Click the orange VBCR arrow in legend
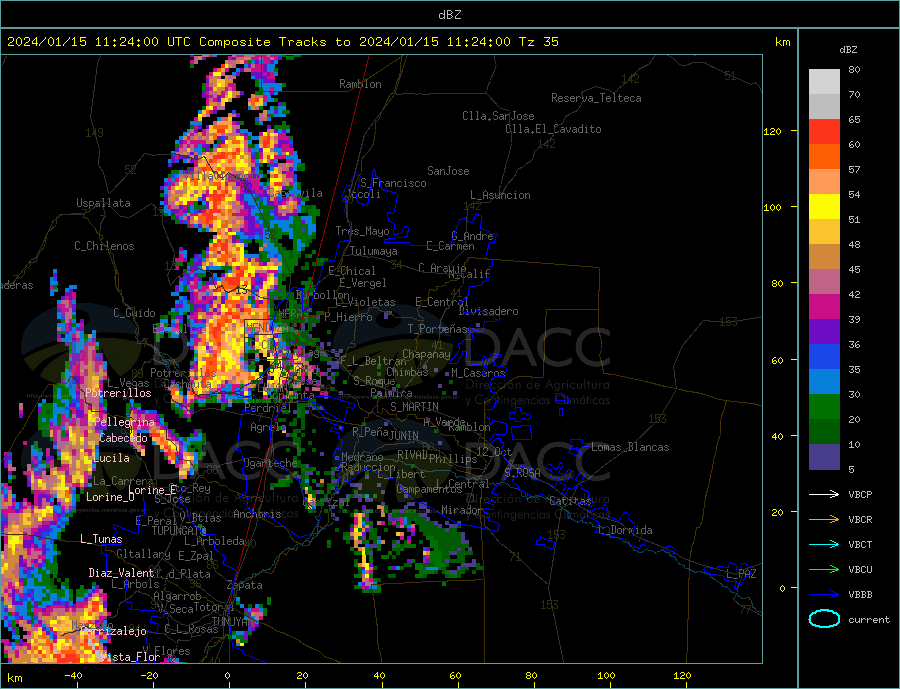This screenshot has width=900, height=689. pyautogui.click(x=824, y=520)
